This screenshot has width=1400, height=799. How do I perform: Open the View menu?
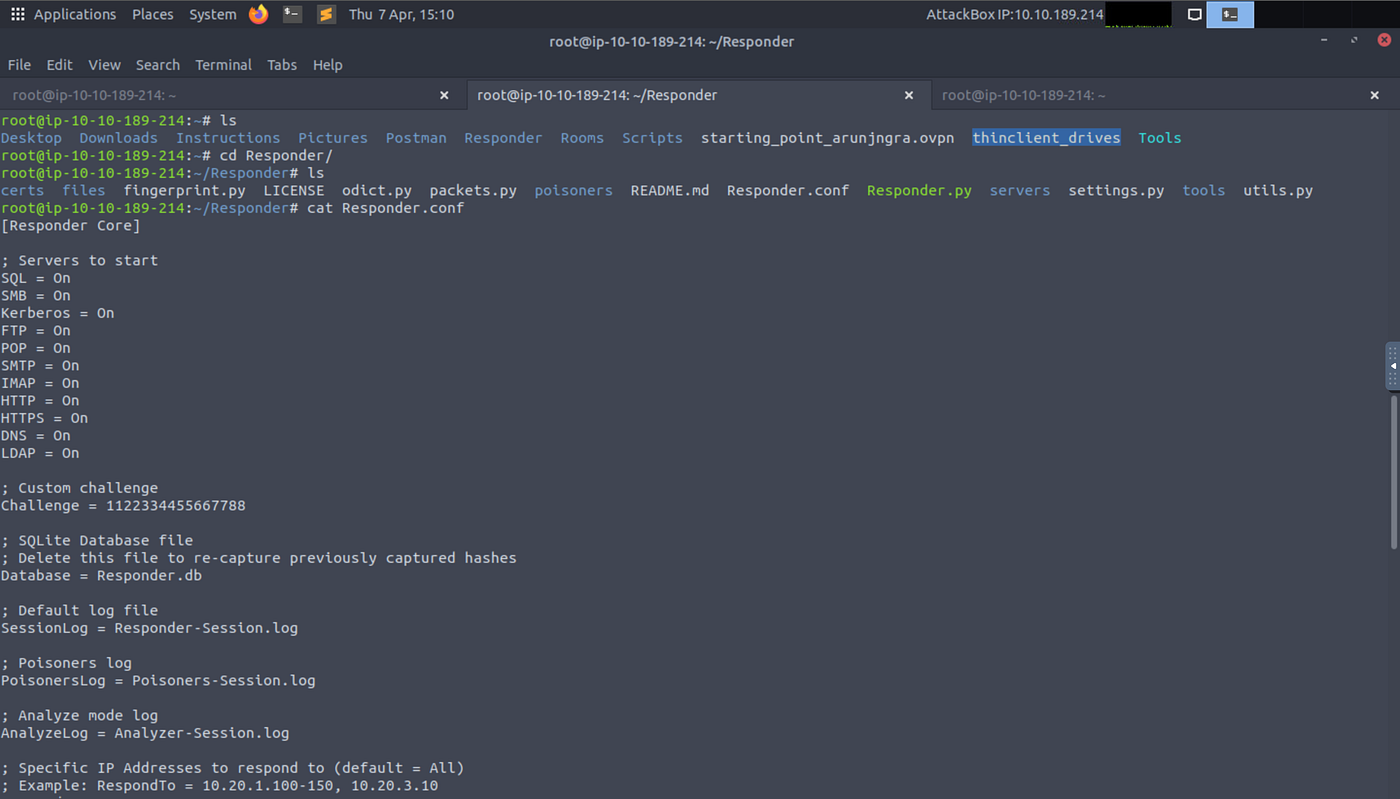tap(104, 65)
